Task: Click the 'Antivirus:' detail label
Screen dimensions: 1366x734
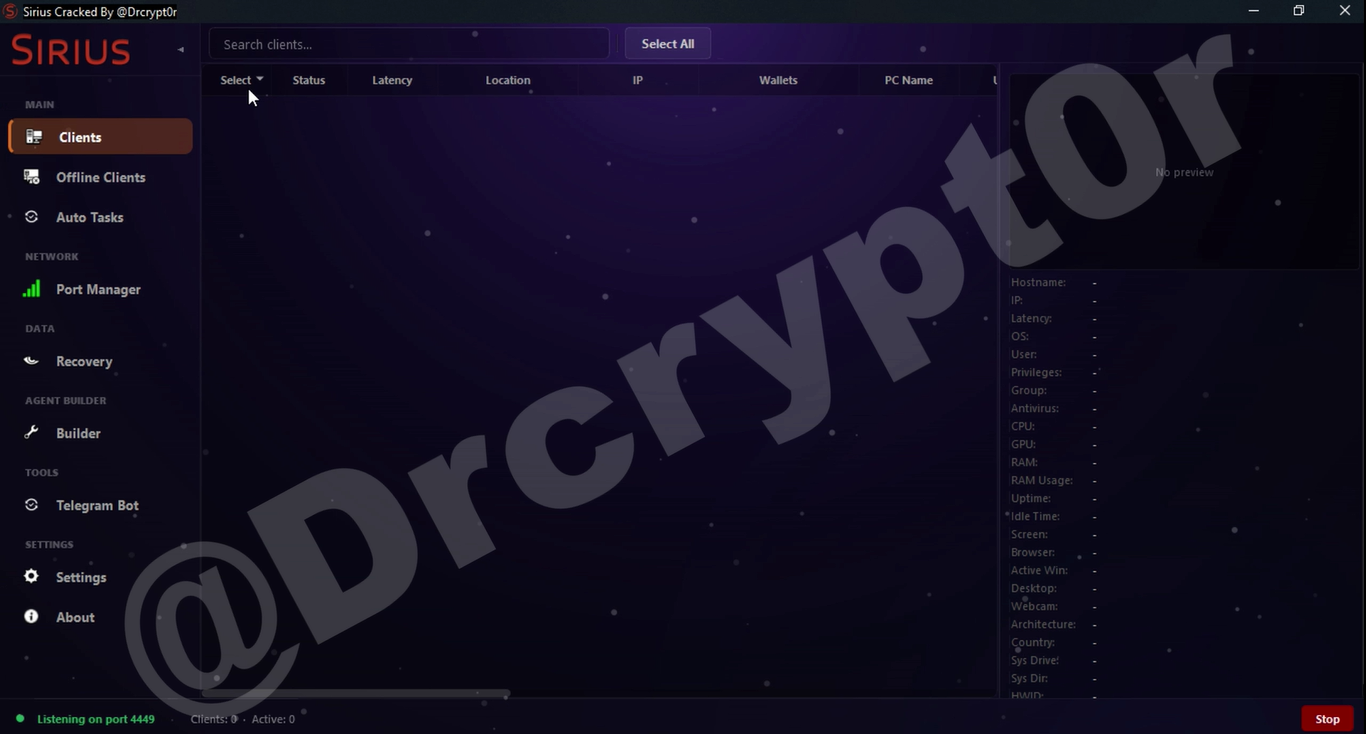Action: [x=1035, y=408]
